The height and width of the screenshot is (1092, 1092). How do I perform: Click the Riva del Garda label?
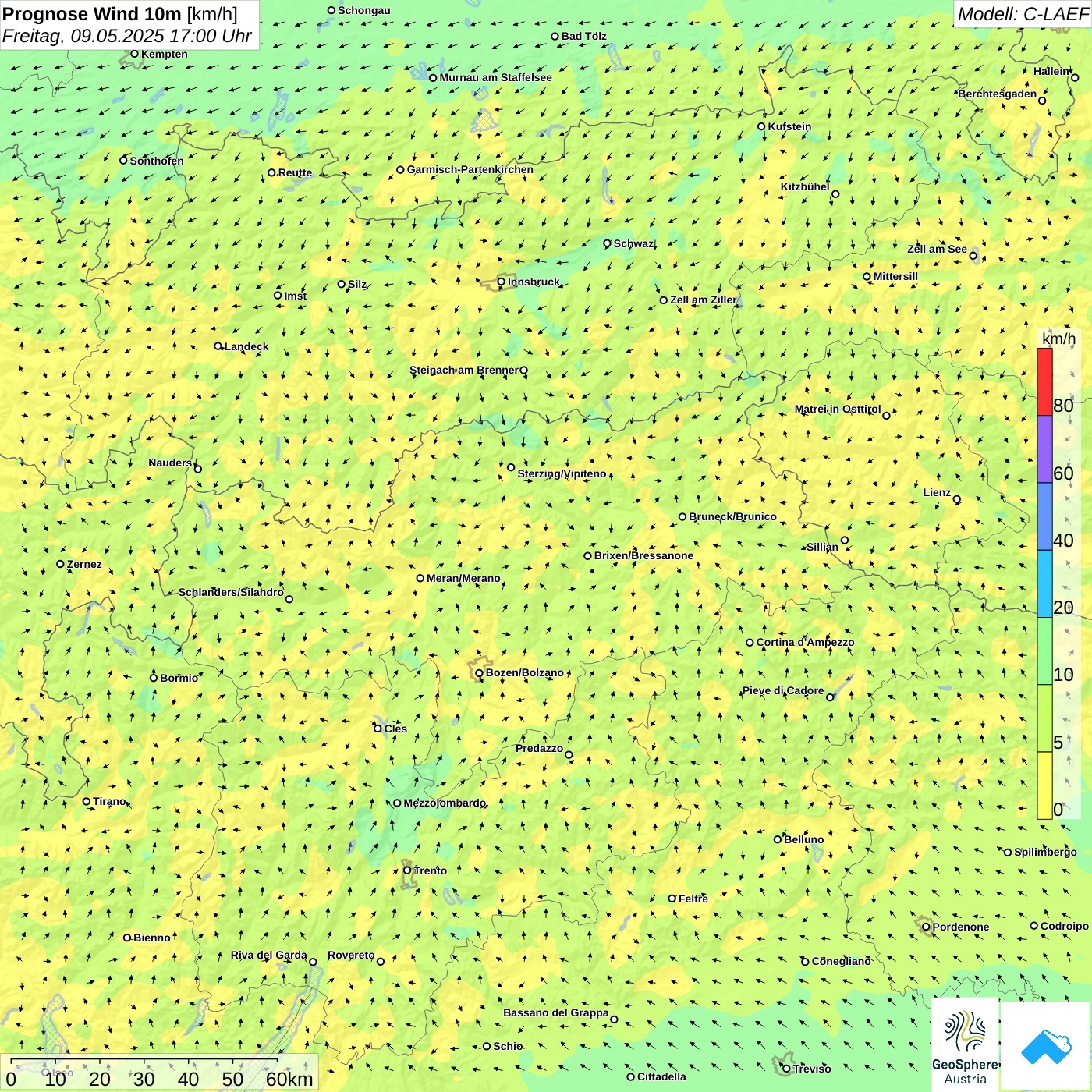(269, 955)
